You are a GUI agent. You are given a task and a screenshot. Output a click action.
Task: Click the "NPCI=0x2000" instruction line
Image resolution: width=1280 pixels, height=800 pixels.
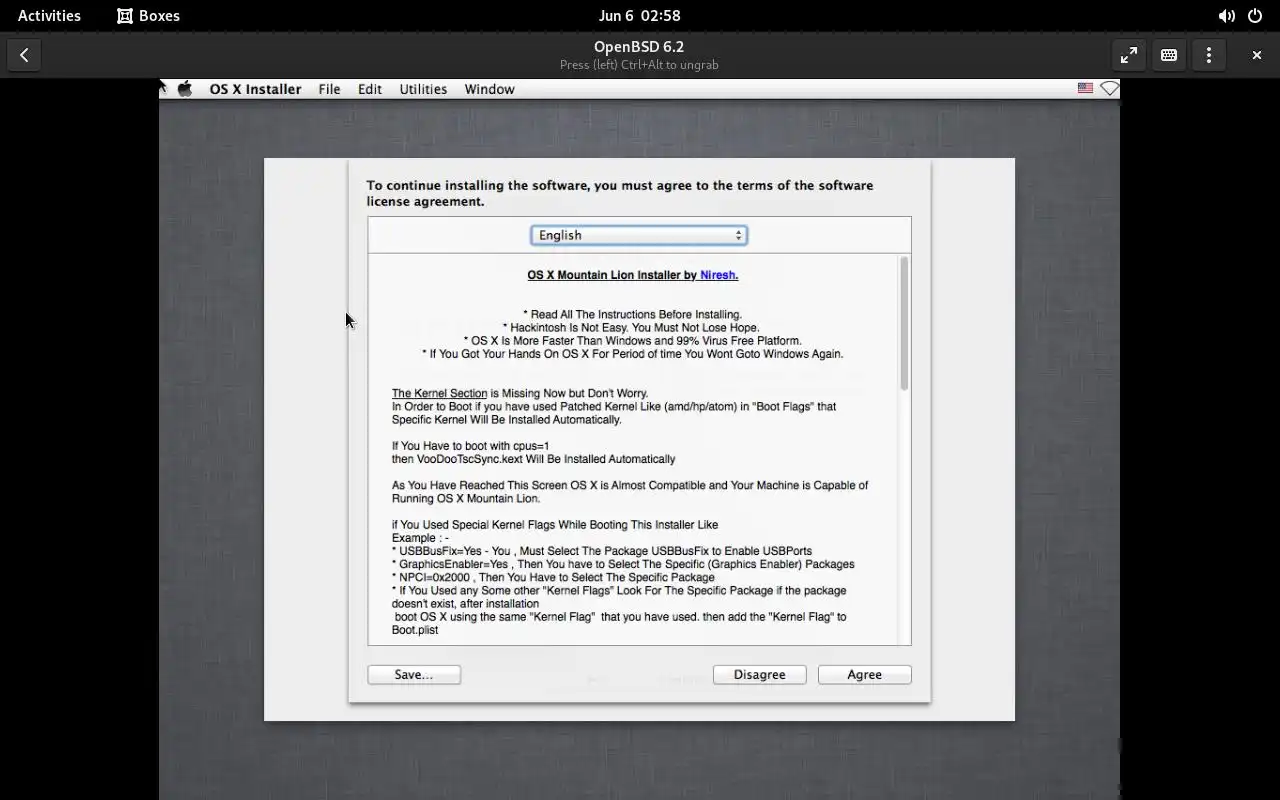(553, 577)
